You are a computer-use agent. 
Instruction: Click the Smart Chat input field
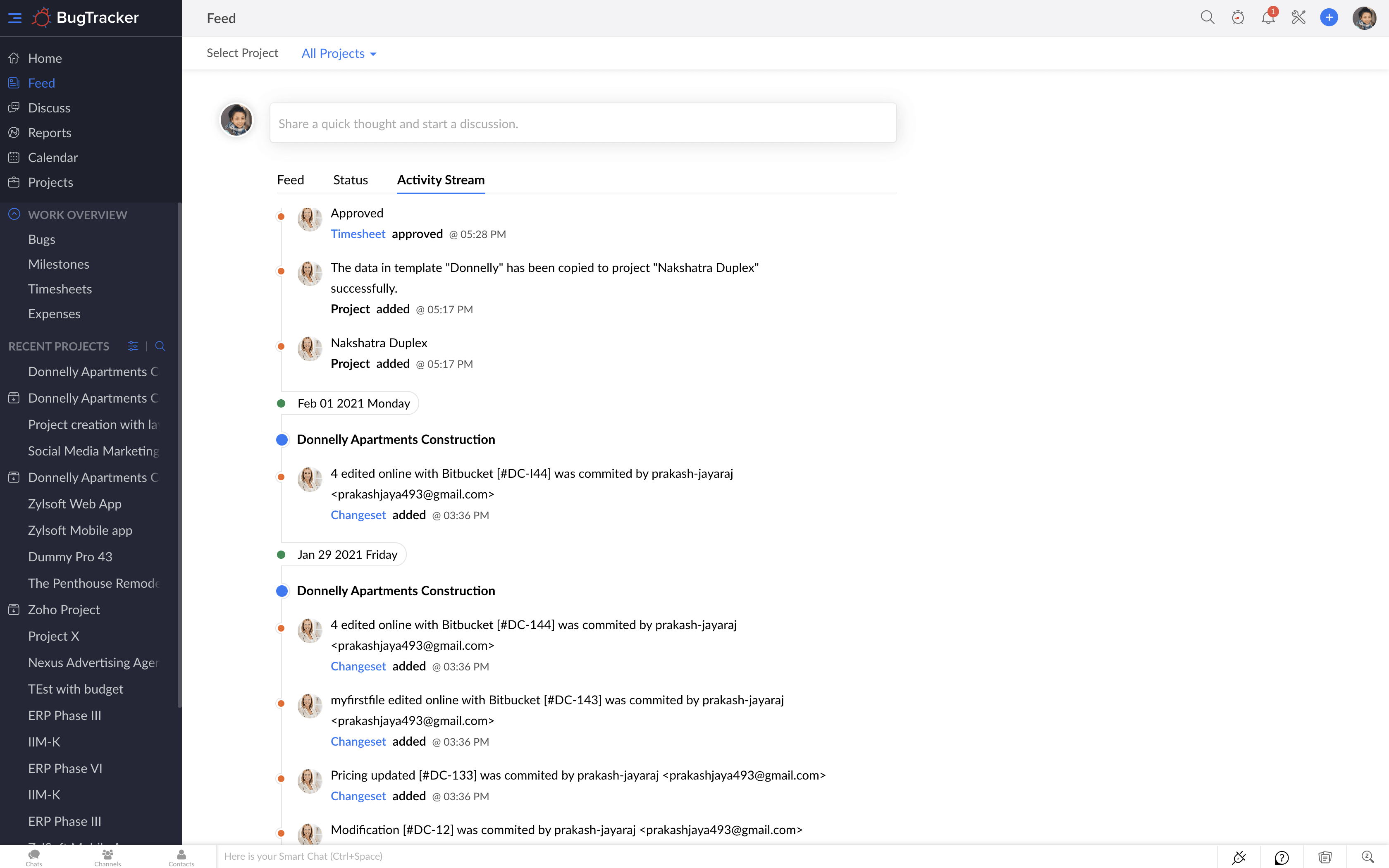[459, 855]
